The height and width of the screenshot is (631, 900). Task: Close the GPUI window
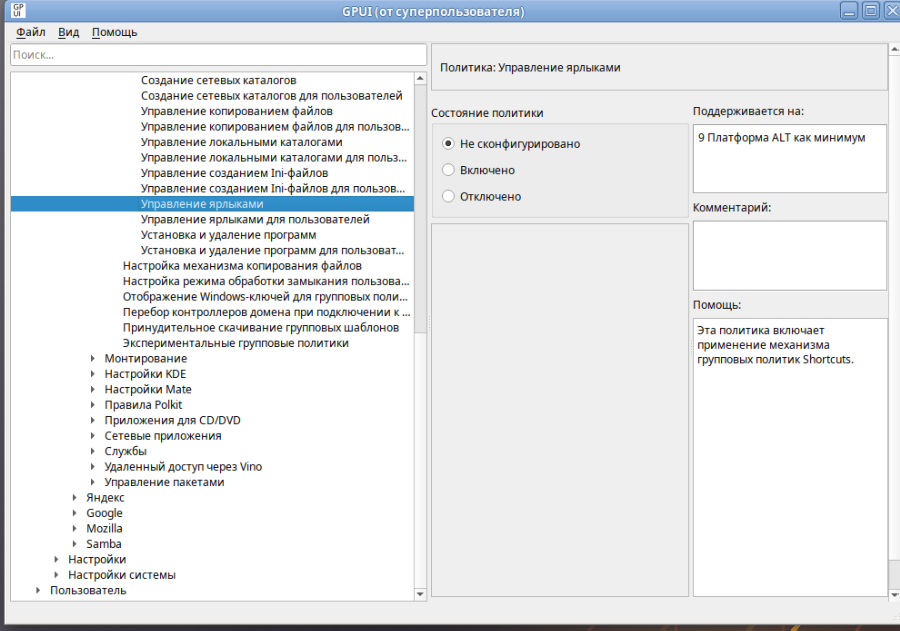892,10
